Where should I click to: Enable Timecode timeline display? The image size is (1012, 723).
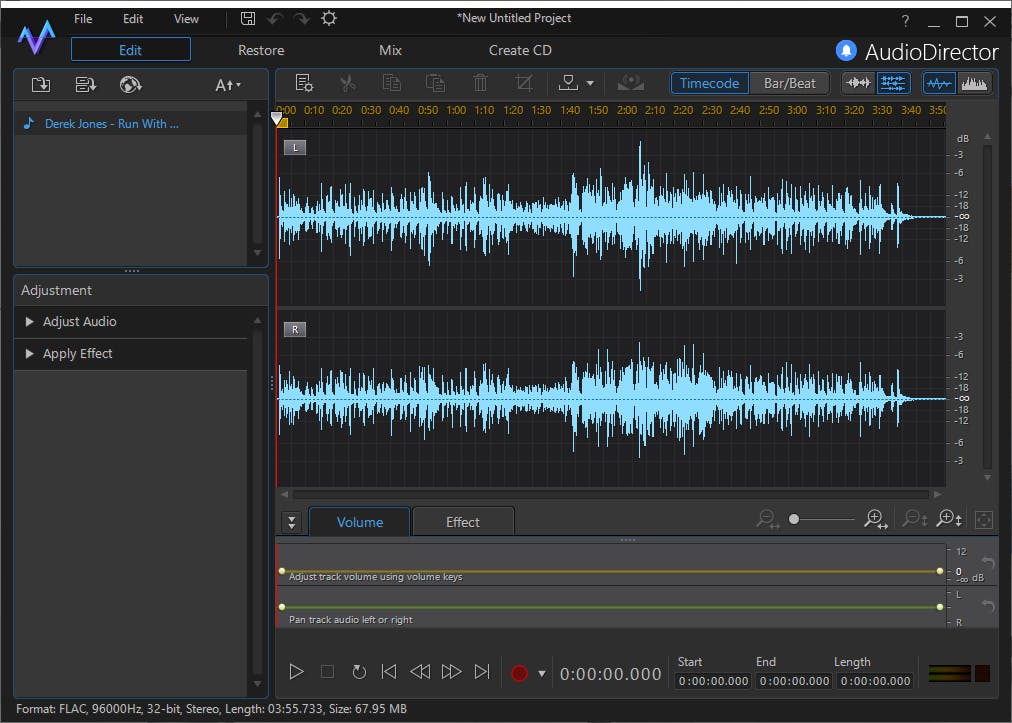[709, 83]
